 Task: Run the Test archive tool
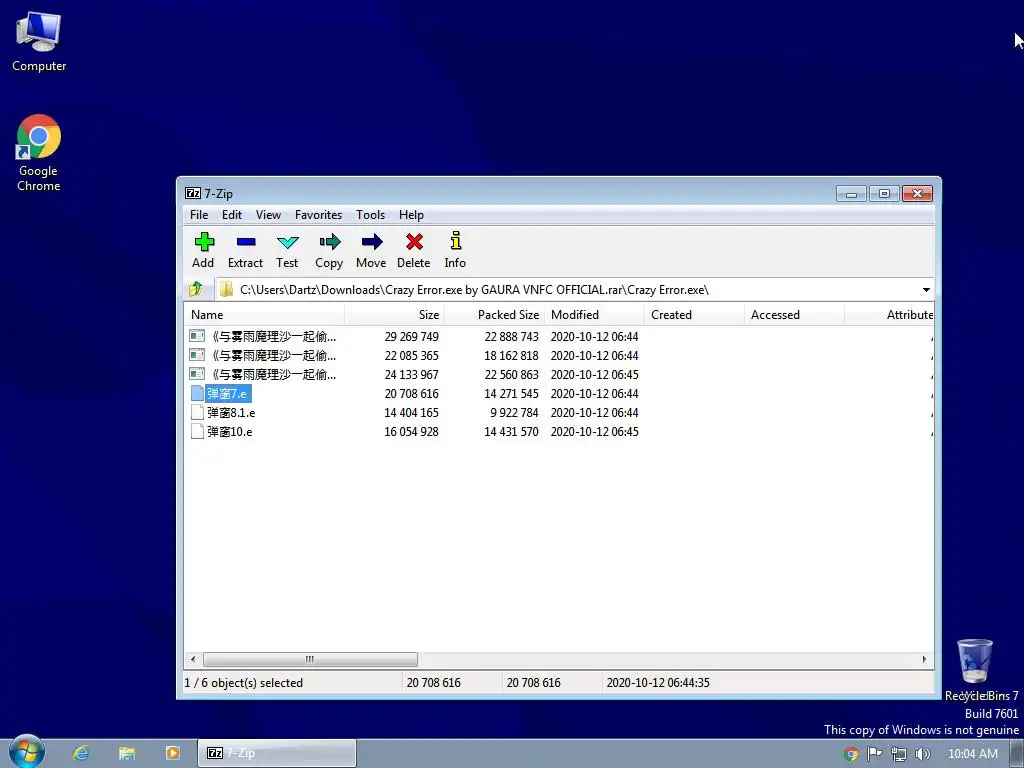tap(287, 242)
